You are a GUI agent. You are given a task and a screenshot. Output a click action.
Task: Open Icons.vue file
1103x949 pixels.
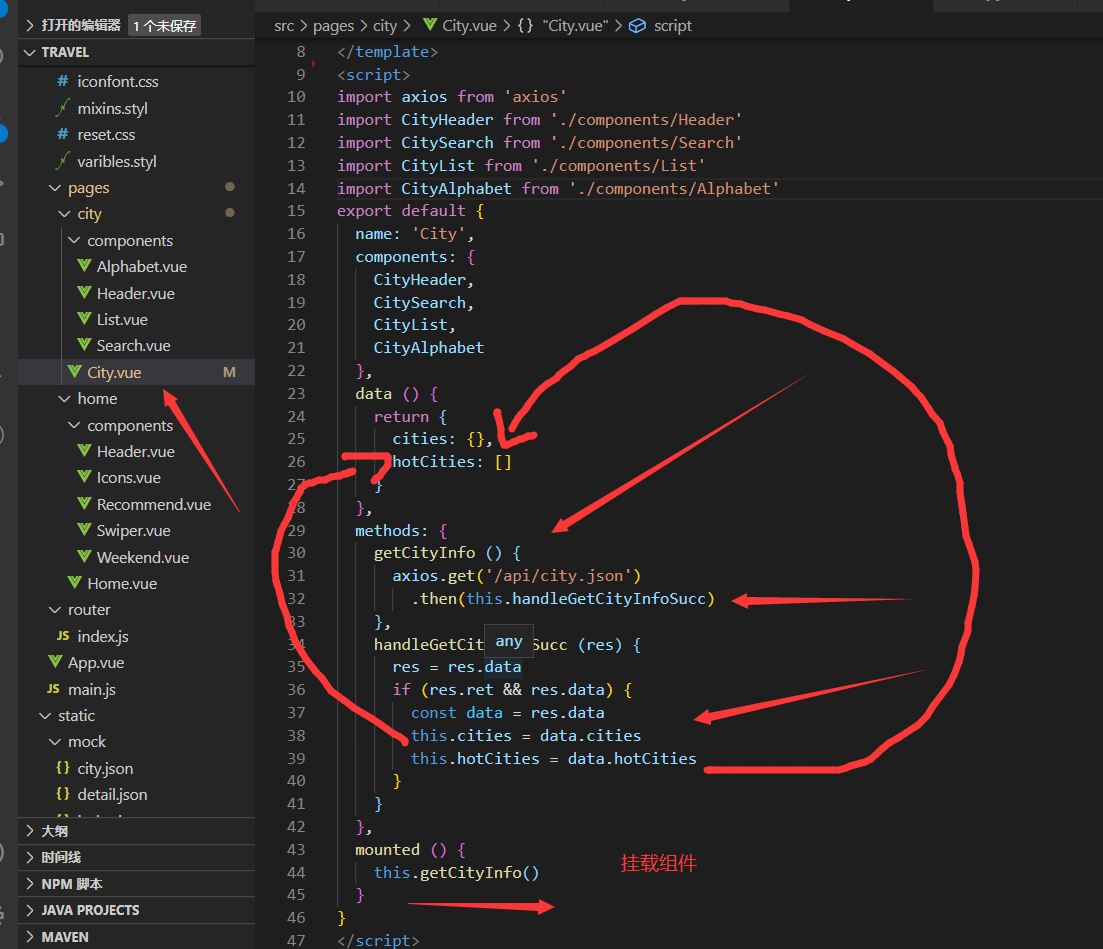(129, 478)
